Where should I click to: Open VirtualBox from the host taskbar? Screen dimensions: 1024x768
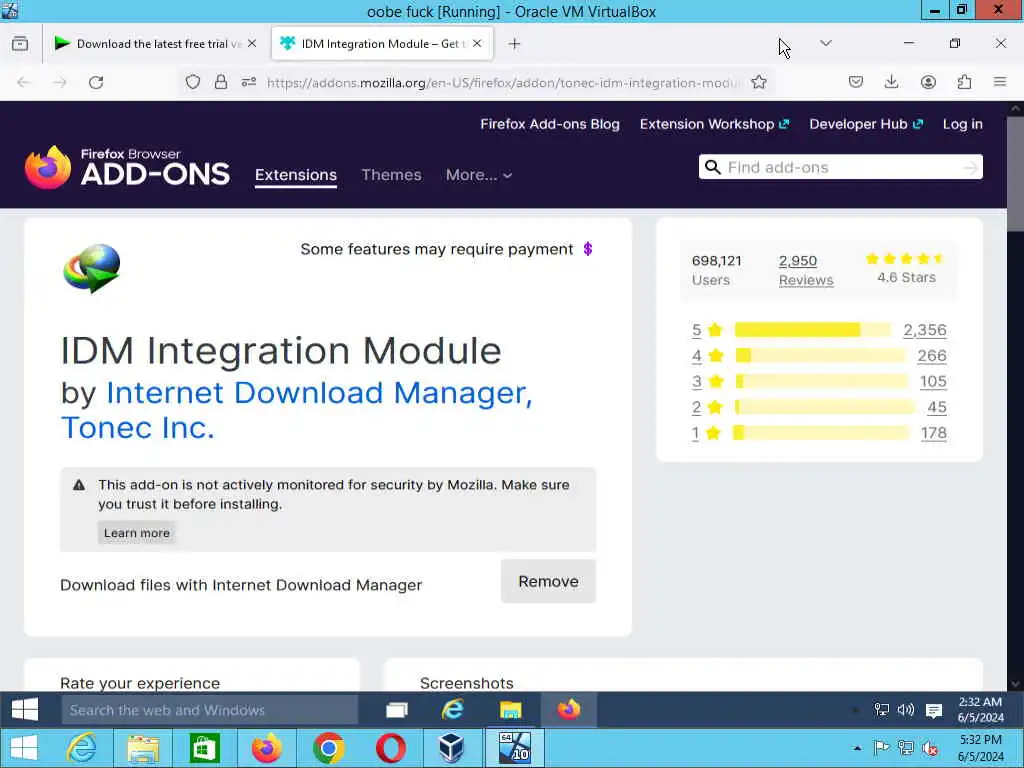[x=451, y=748]
